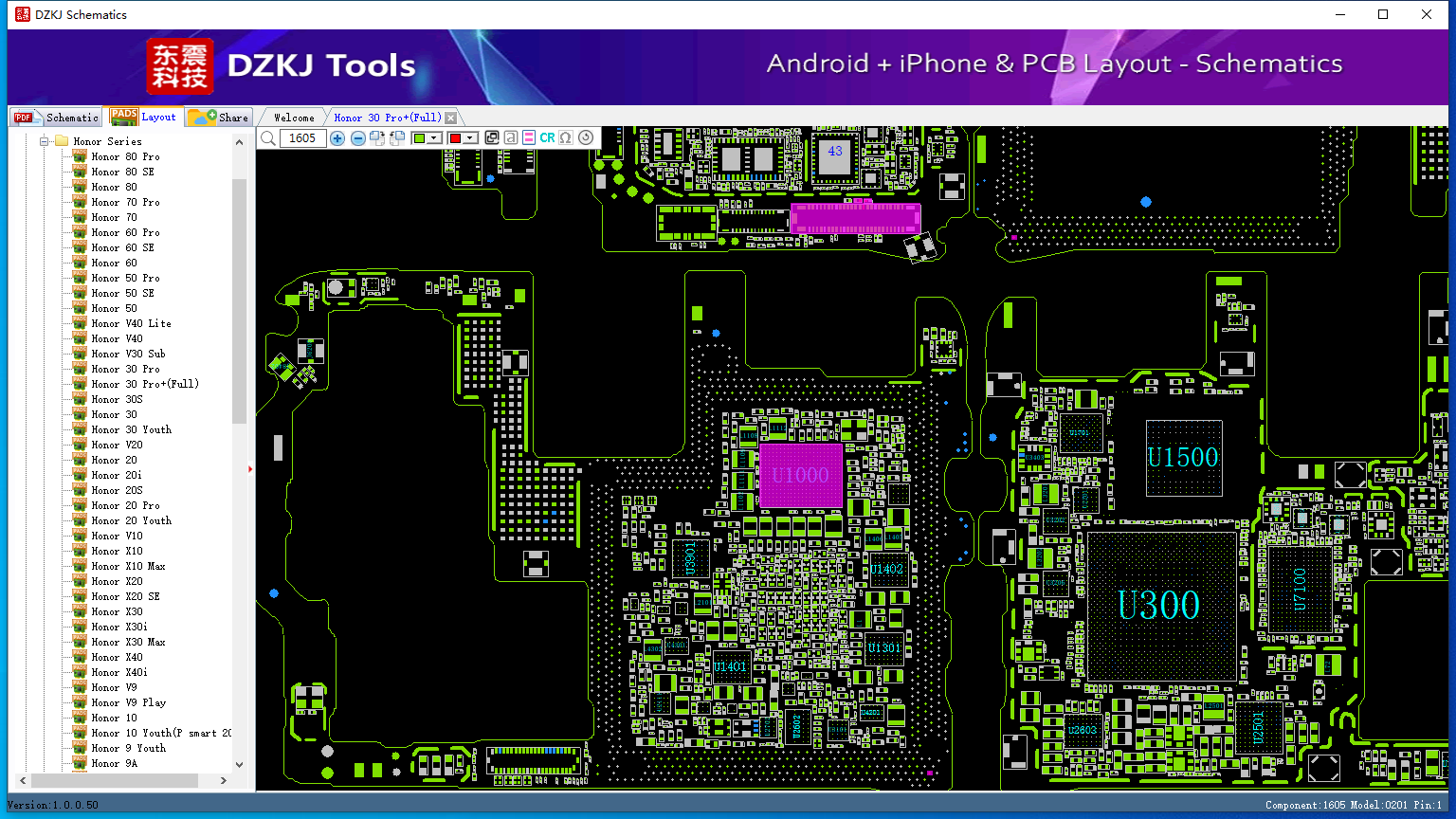The height and width of the screenshot is (819, 1456).
Task: Zoom out with the blue minus icon
Action: (x=357, y=138)
